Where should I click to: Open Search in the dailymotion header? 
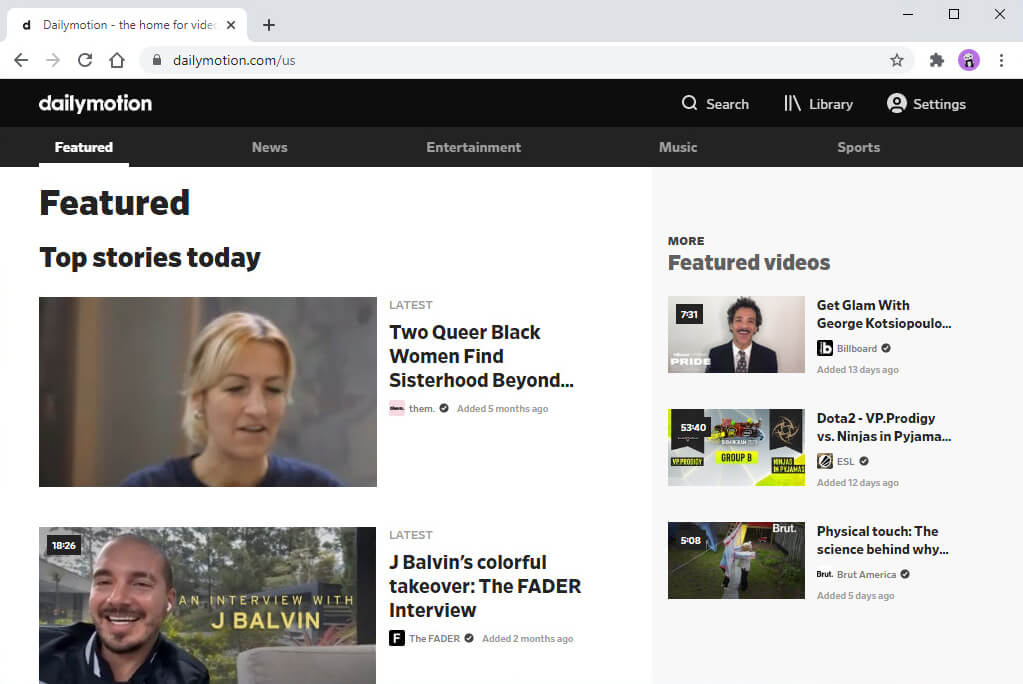pos(715,104)
